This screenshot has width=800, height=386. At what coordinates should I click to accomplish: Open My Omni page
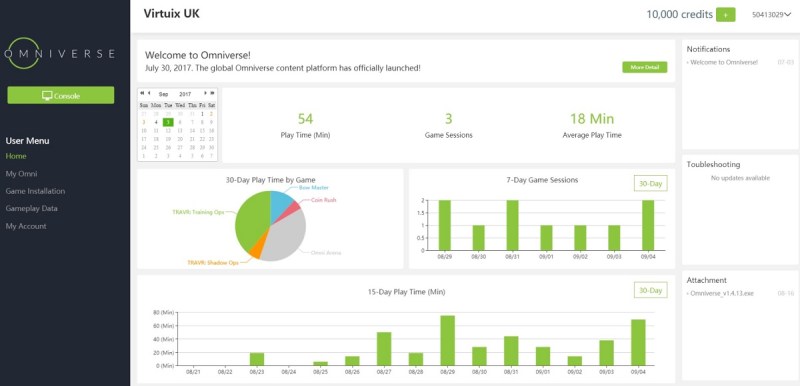[x=21, y=173]
